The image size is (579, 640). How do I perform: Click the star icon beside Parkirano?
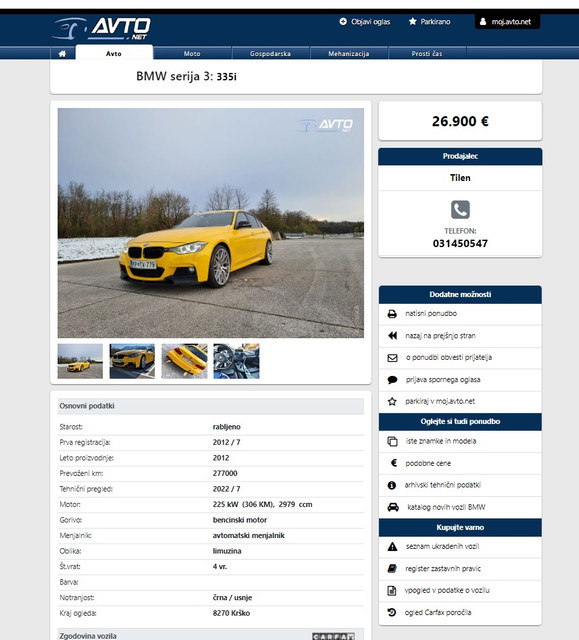pos(413,21)
